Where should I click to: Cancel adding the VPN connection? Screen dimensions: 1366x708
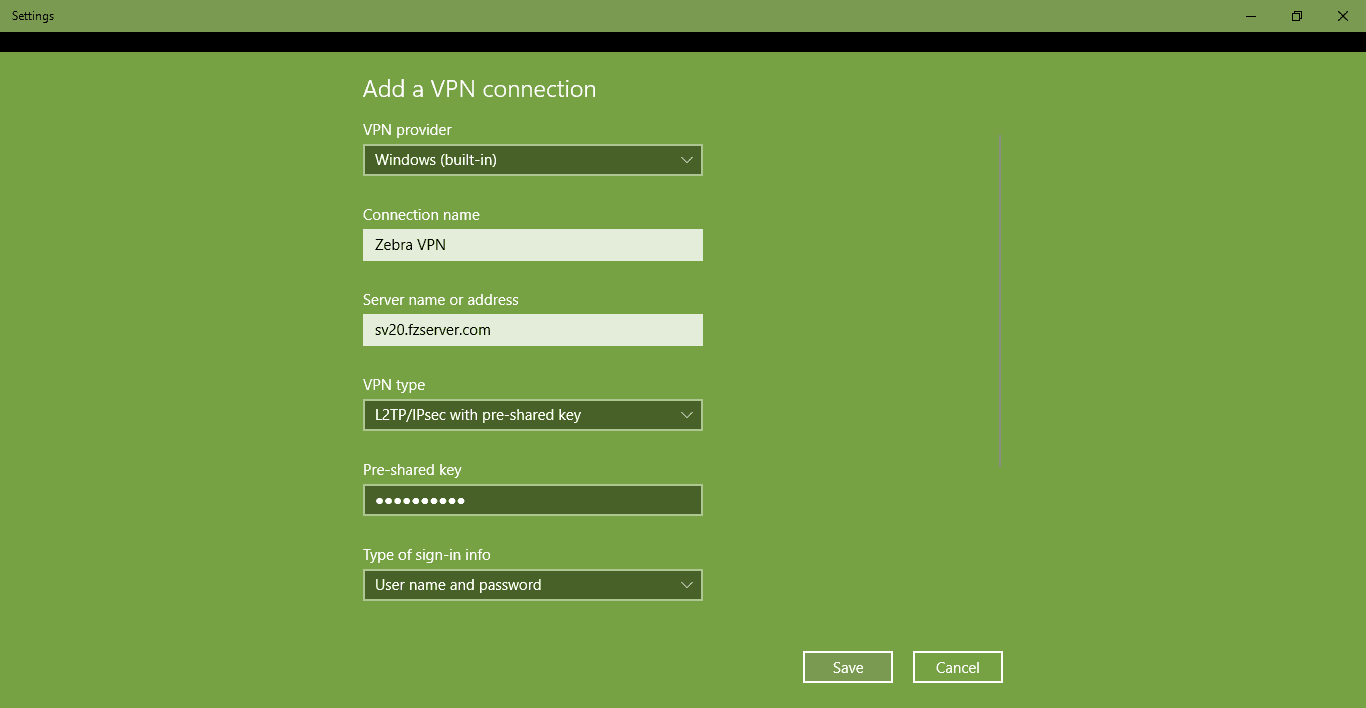point(957,668)
